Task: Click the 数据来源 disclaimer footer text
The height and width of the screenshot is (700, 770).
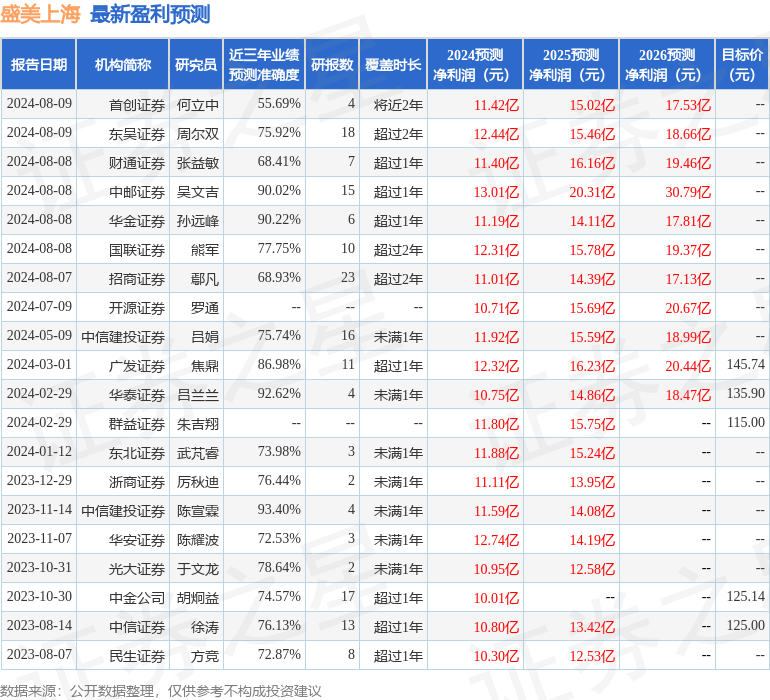Action: [x=161, y=691]
